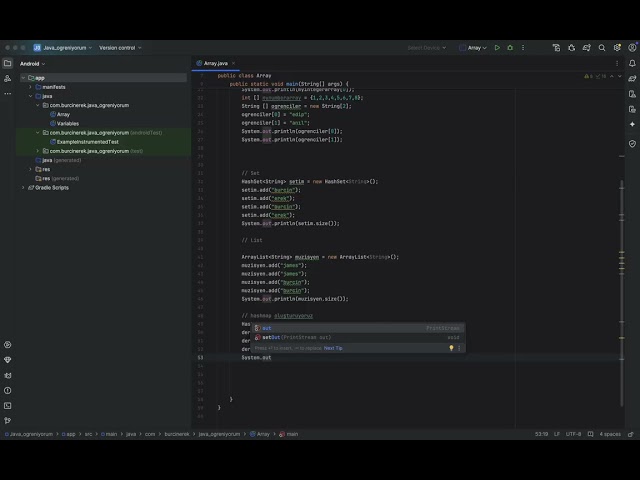This screenshot has height=480, width=640.
Task: Open more run actions menu in toolbar
Action: (523, 48)
